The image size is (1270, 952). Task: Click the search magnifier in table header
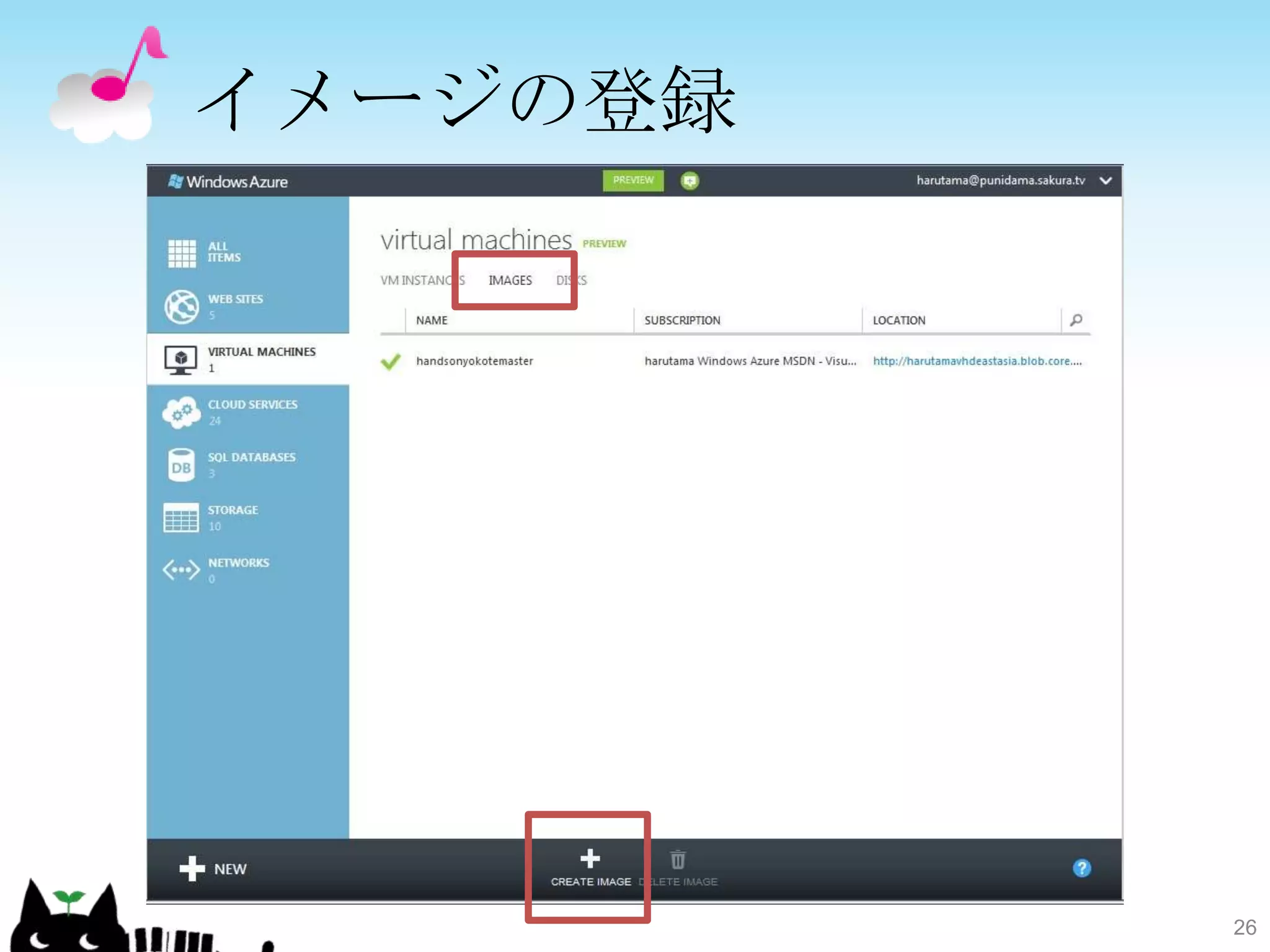point(1077,320)
